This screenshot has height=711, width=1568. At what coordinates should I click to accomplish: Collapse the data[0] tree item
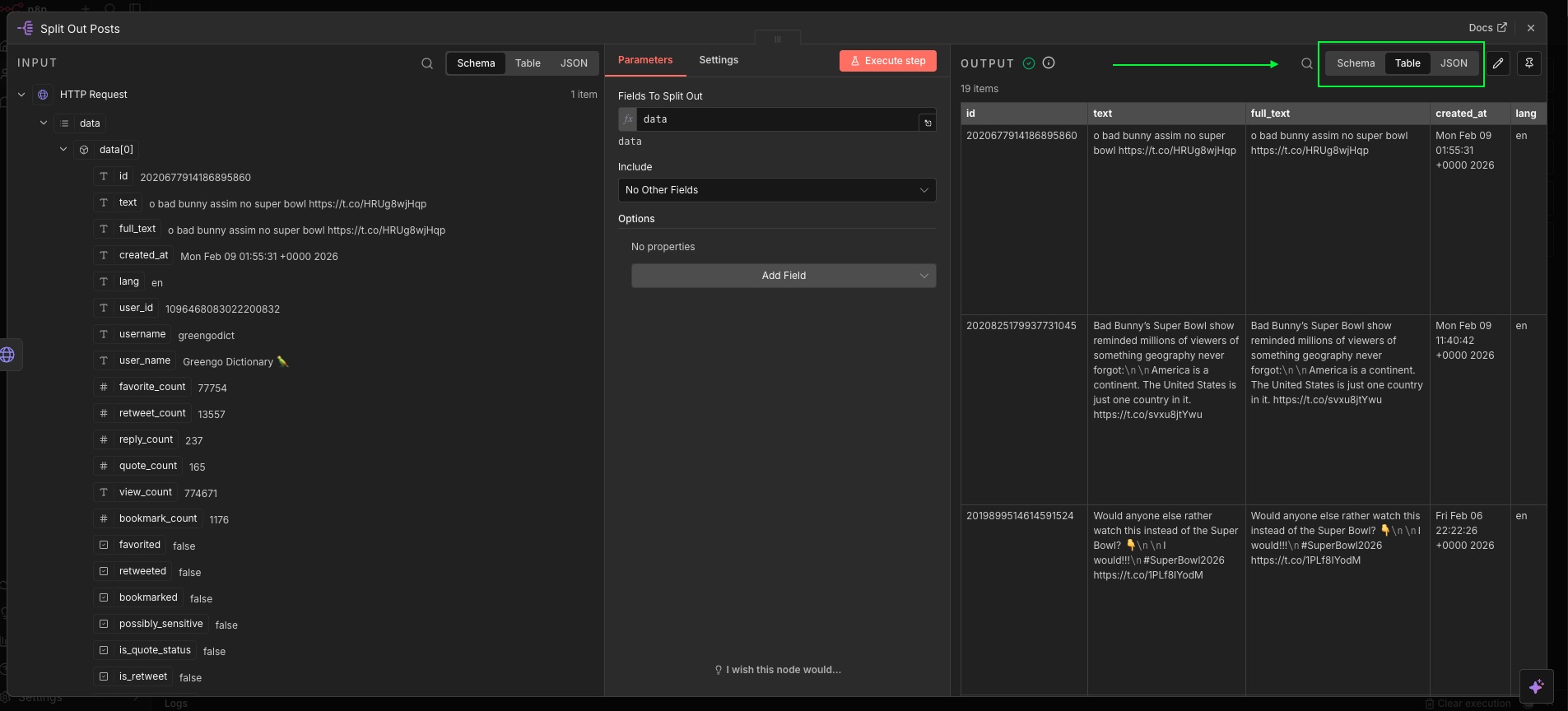point(63,150)
